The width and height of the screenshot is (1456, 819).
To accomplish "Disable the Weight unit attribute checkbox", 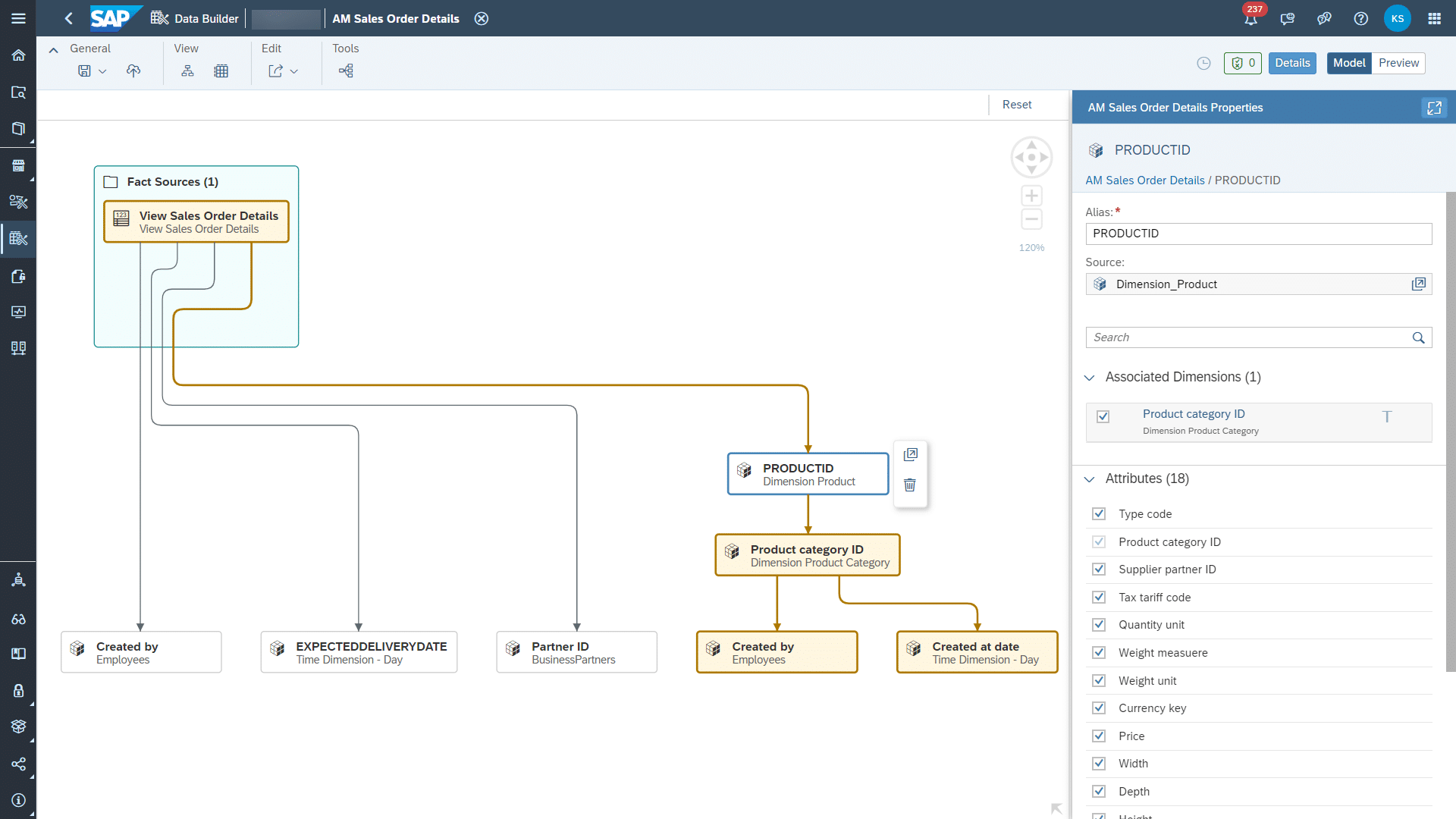I will pos(1099,680).
